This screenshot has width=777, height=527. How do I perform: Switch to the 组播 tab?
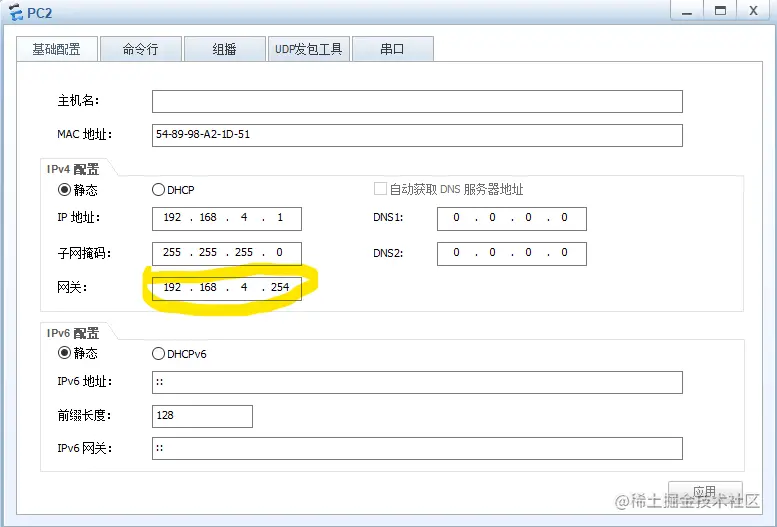[224, 49]
